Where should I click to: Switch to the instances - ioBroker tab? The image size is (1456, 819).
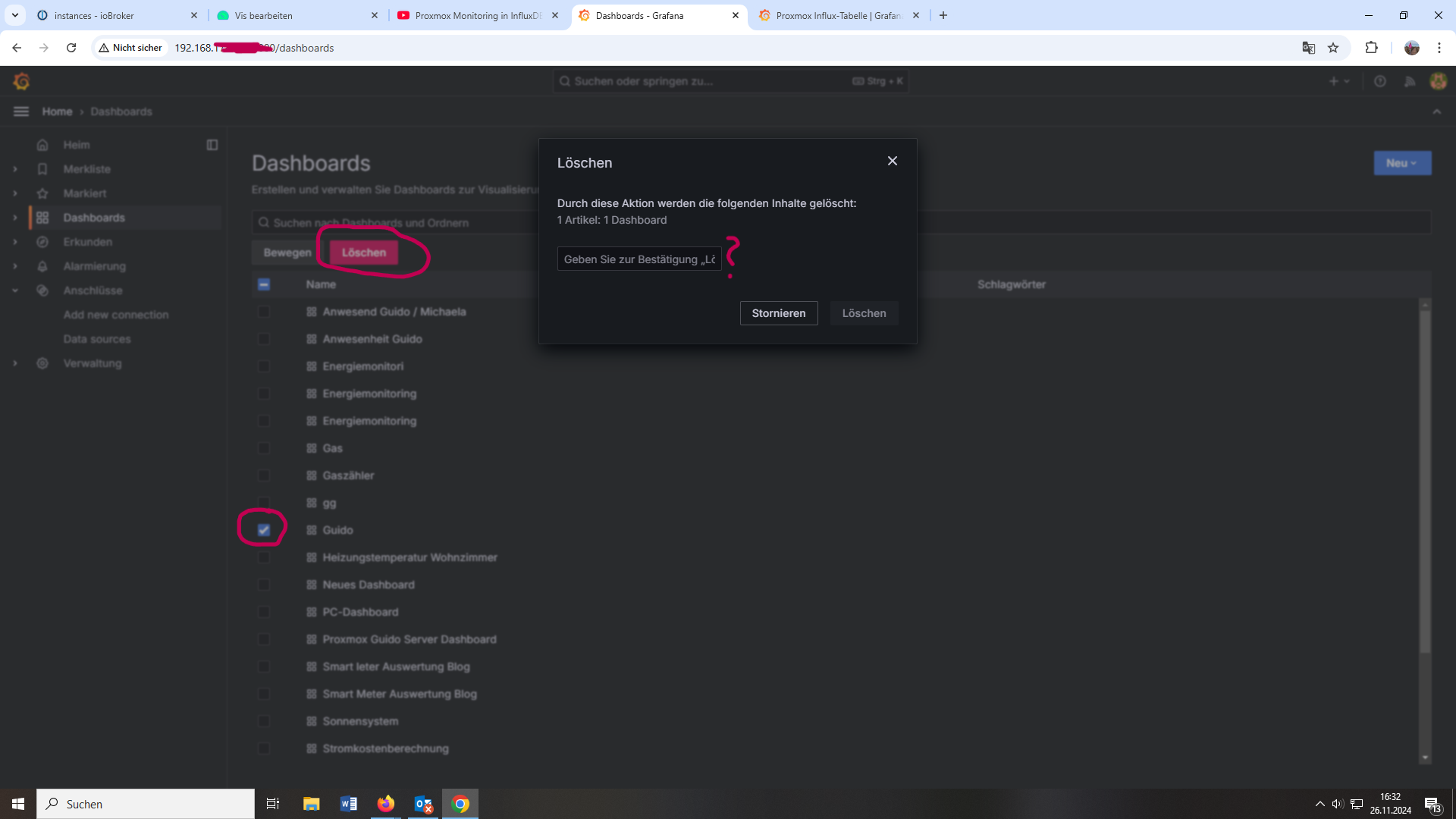pyautogui.click(x=94, y=15)
